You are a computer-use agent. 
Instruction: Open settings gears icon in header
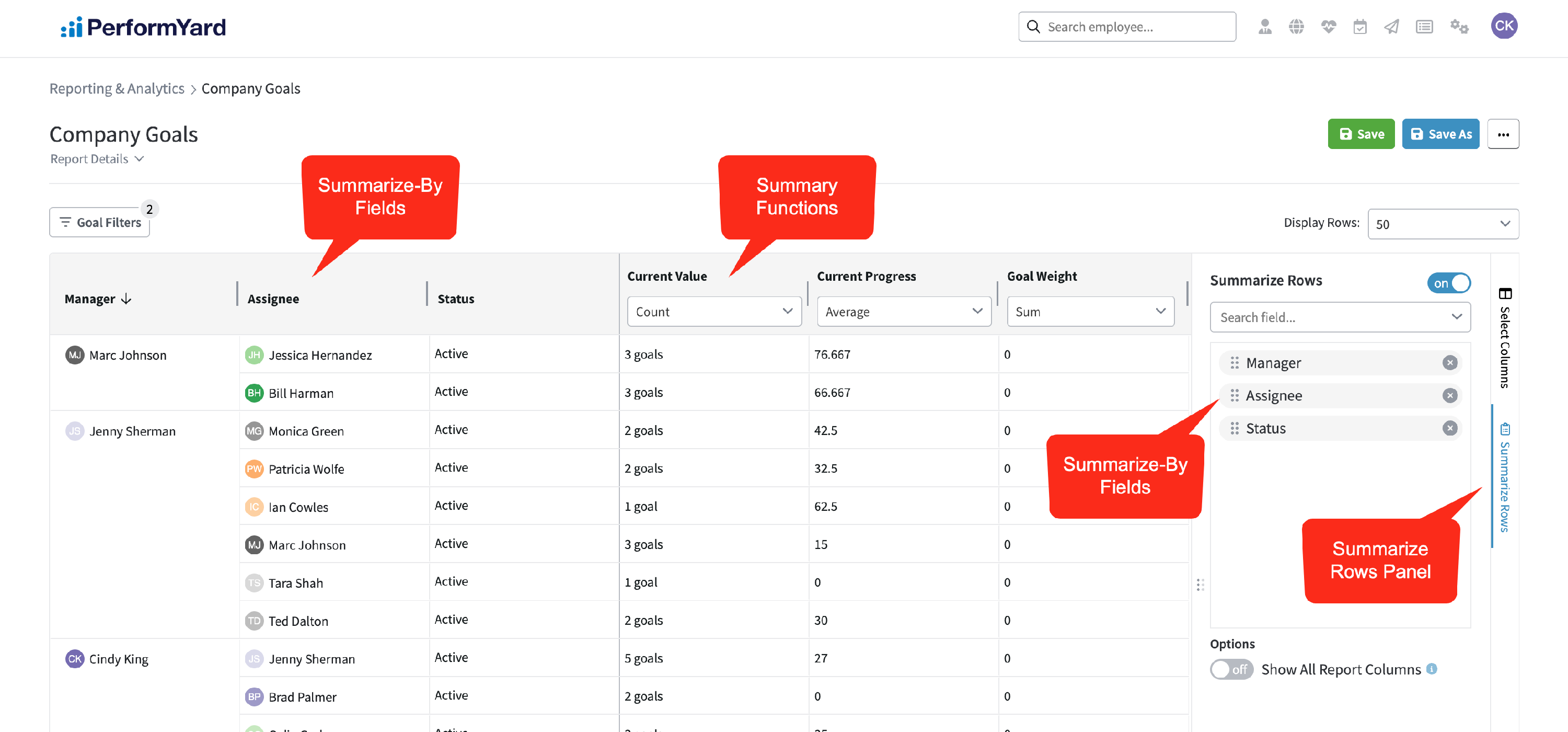click(1459, 27)
